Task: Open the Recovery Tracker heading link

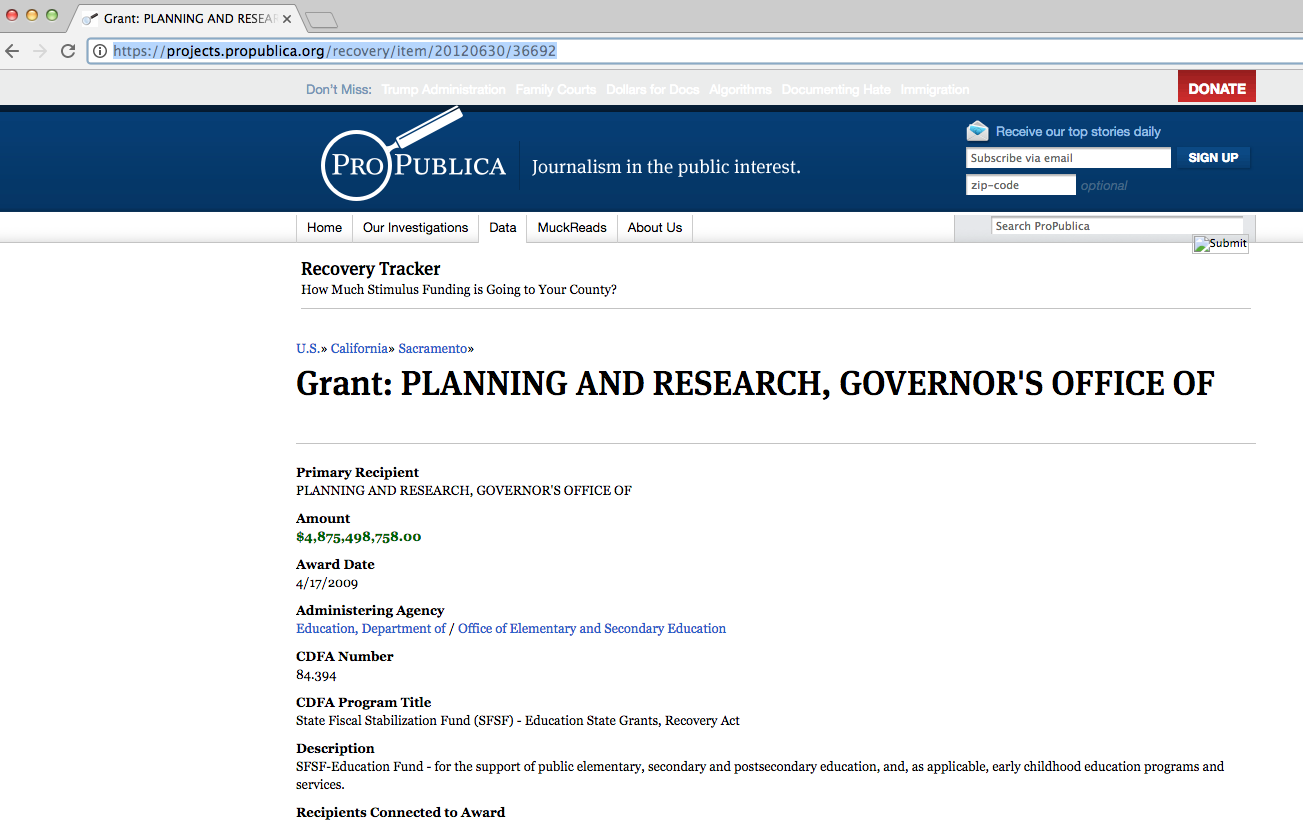Action: (x=370, y=269)
